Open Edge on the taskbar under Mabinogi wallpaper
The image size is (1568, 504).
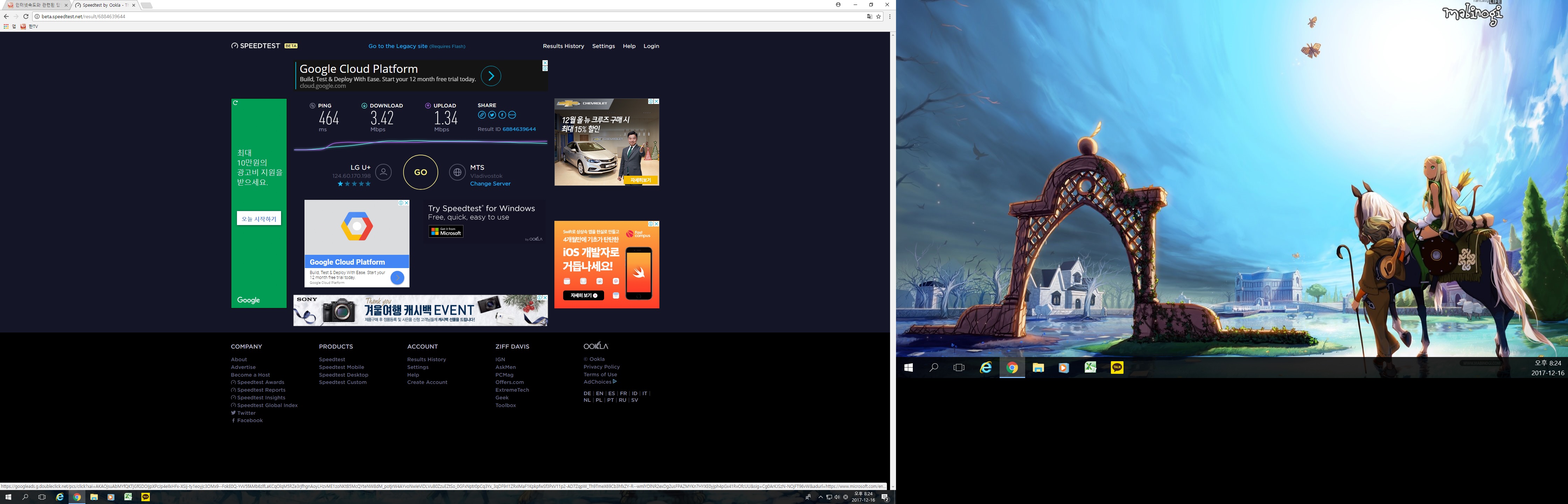click(986, 367)
